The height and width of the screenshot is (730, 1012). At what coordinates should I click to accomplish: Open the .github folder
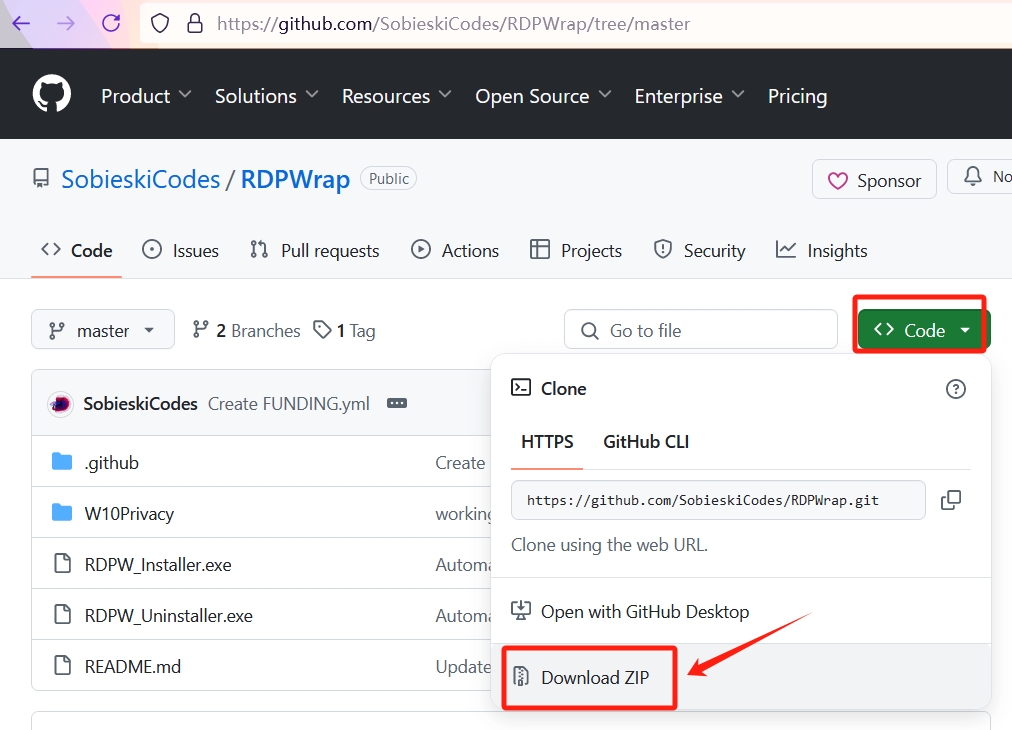point(111,463)
